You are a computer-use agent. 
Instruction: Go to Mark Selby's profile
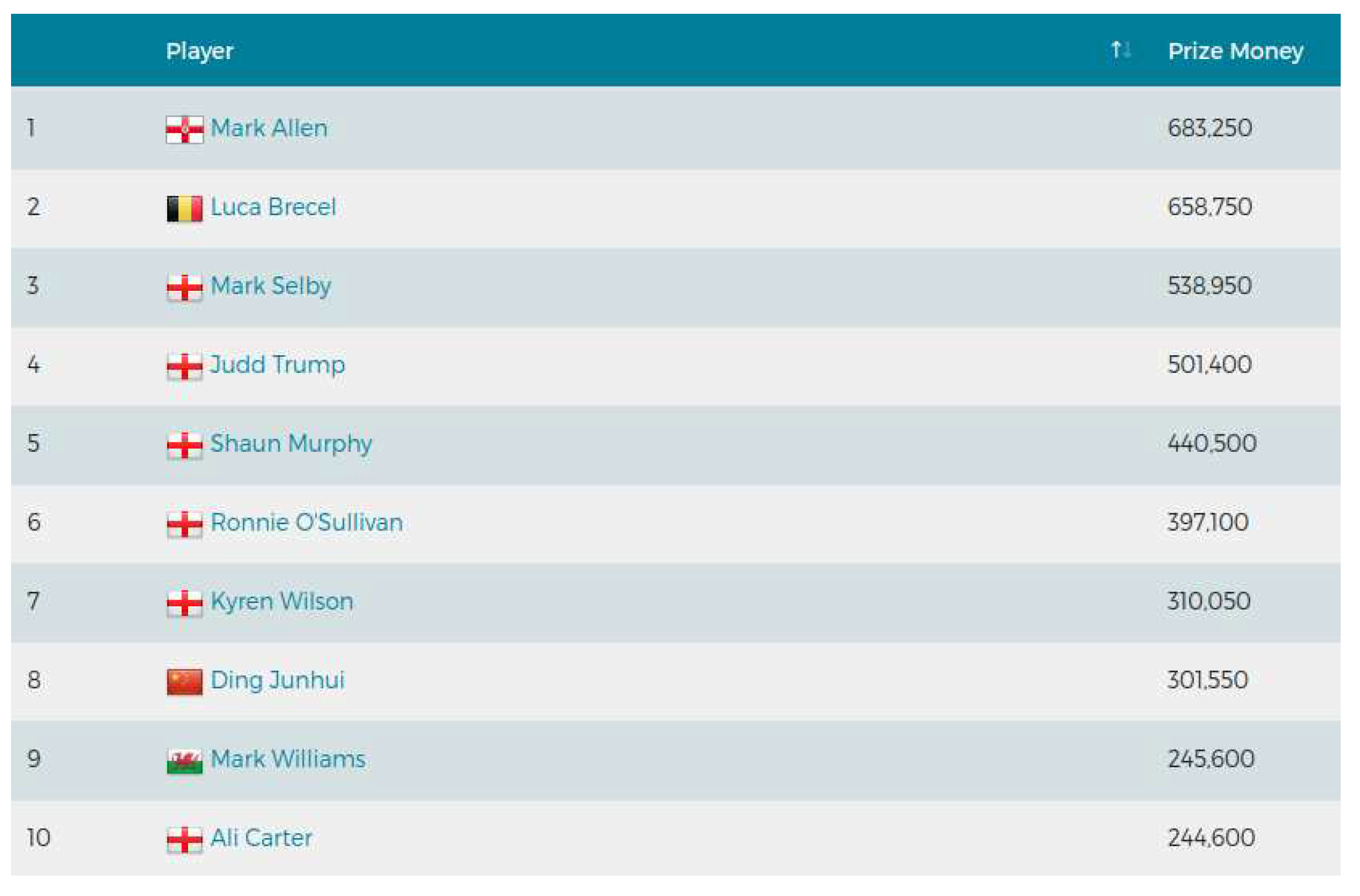tap(271, 286)
